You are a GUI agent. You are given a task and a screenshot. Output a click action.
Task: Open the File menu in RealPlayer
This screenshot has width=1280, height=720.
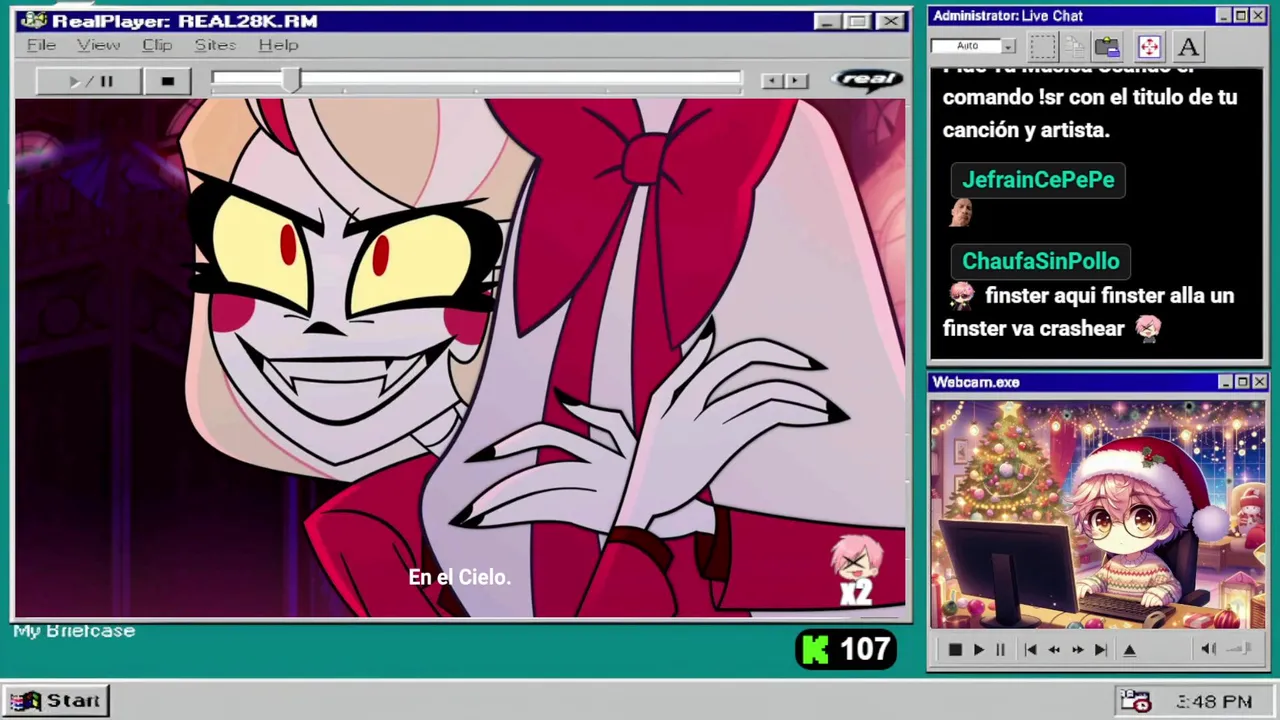41,45
